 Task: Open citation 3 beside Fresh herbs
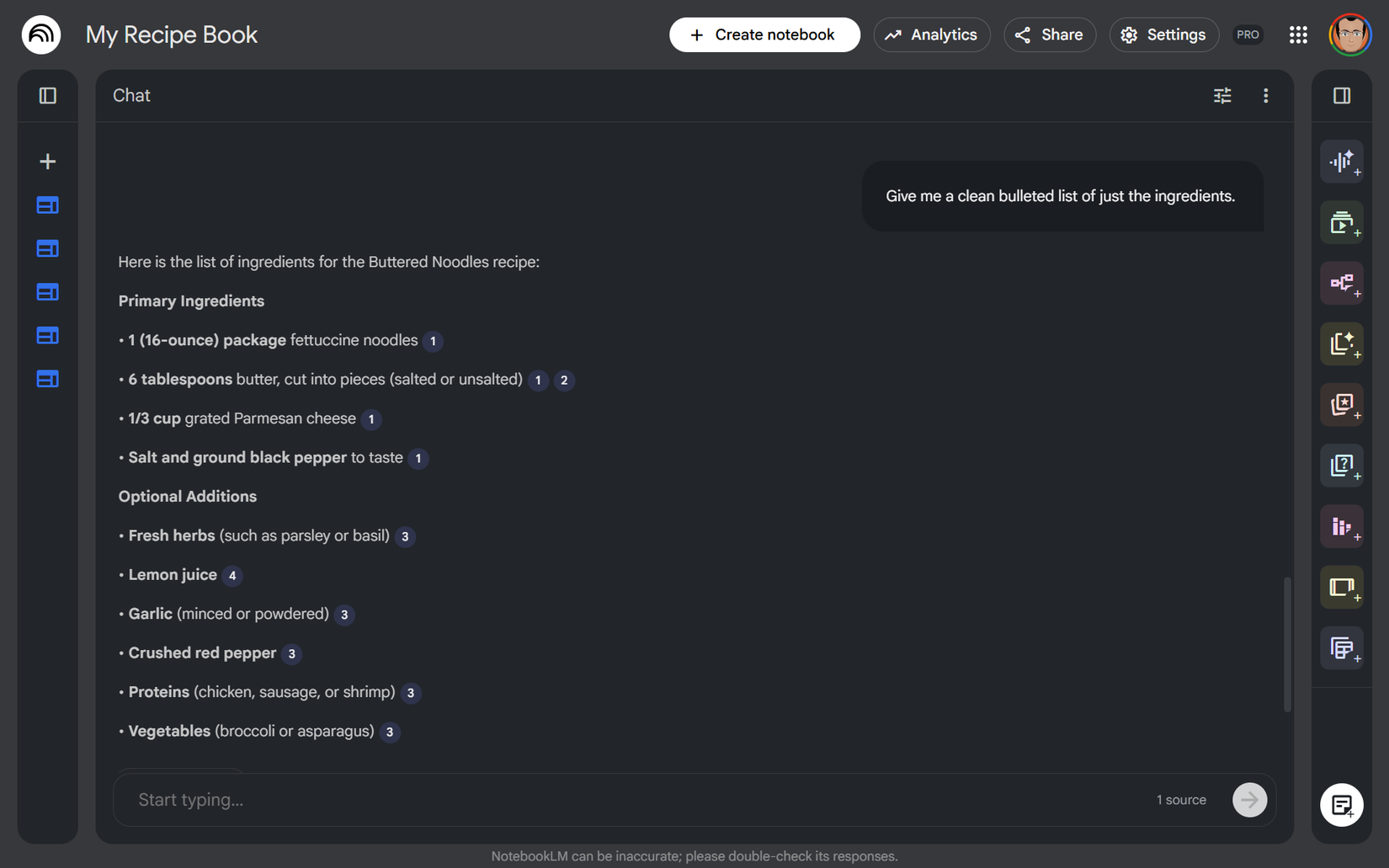[405, 536]
